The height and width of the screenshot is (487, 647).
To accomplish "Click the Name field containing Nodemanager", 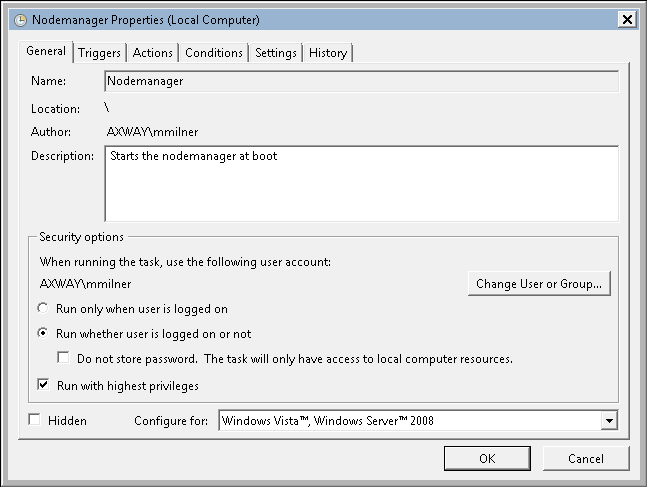I will pyautogui.click(x=361, y=81).
